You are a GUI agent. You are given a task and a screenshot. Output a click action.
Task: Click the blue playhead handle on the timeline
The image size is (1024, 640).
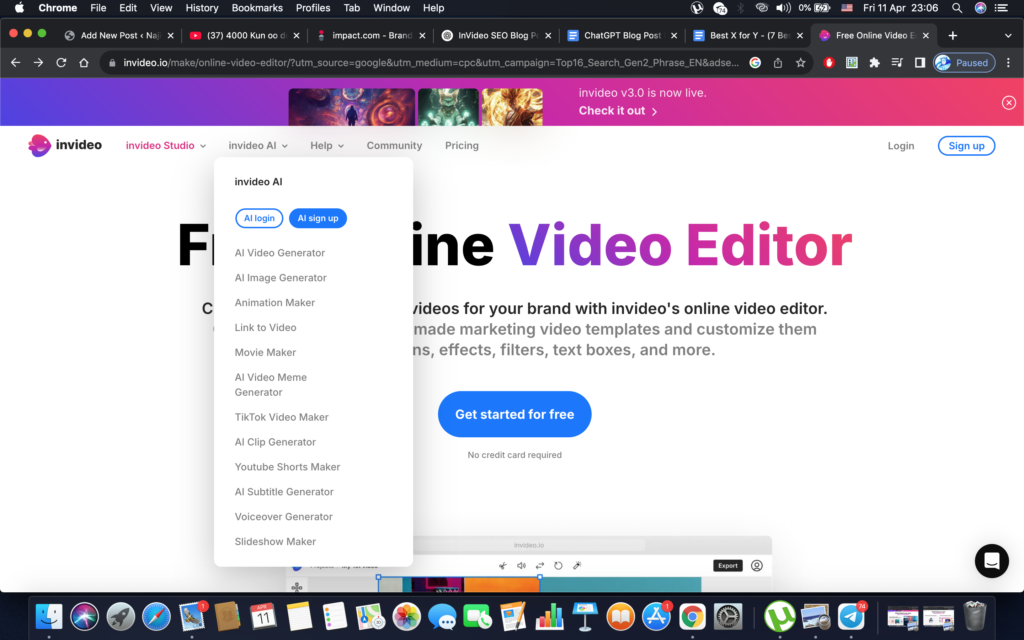540,577
